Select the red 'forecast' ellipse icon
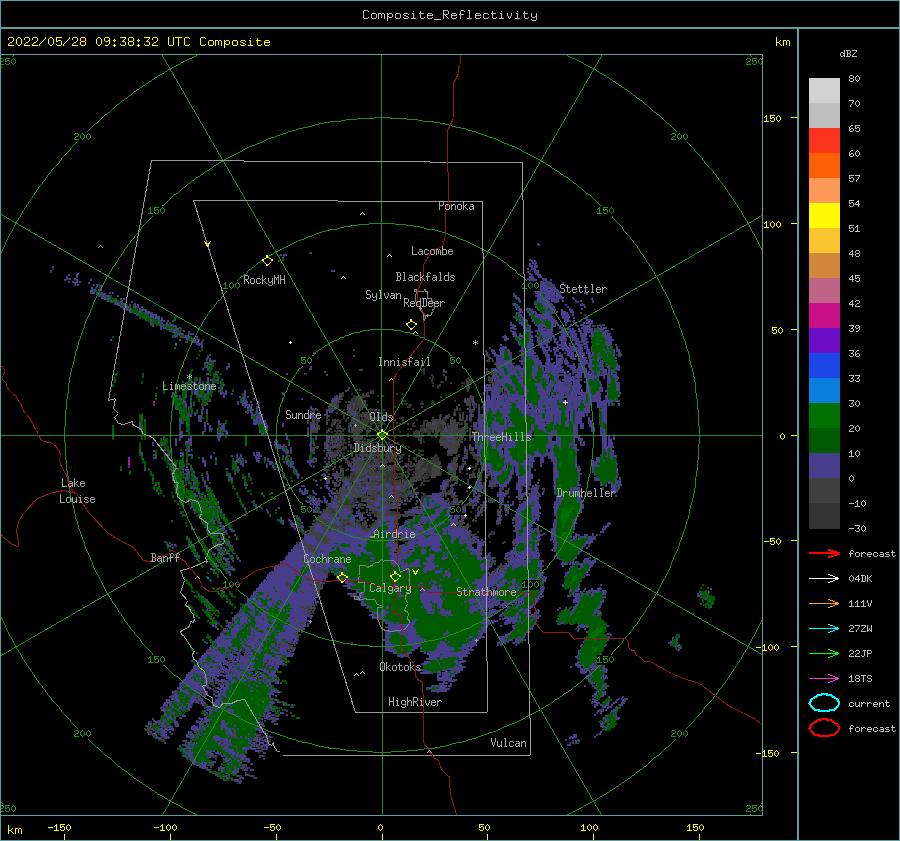 pyautogui.click(x=824, y=728)
